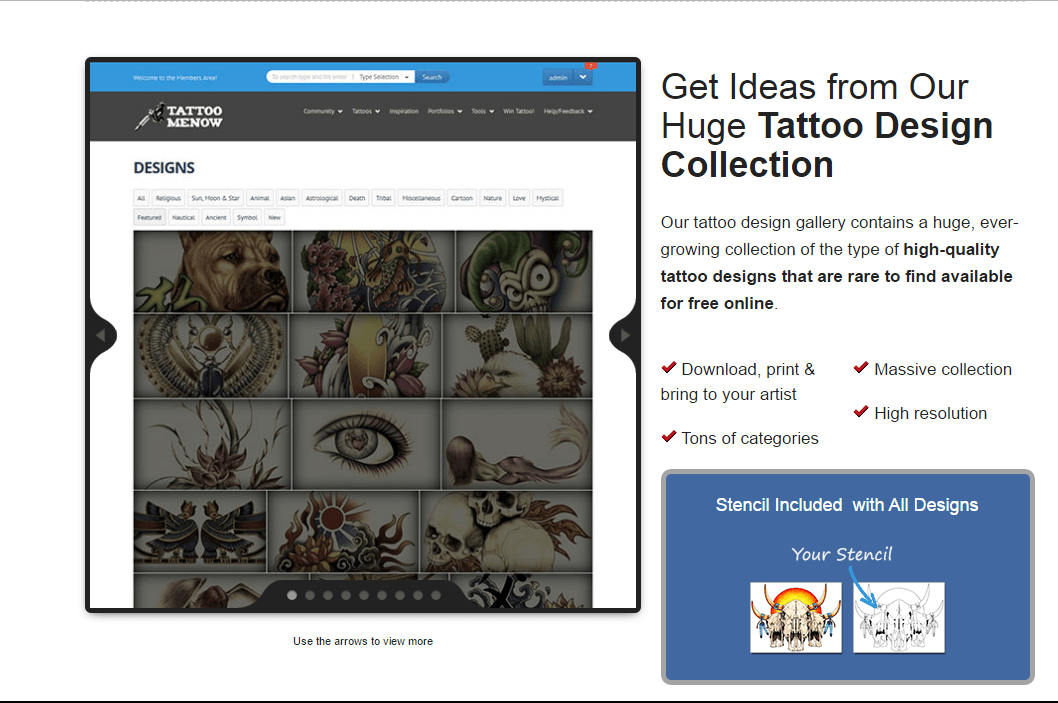This screenshot has width=1058, height=703.
Task: Click the Use the arrows to view more link
Action: click(x=362, y=641)
